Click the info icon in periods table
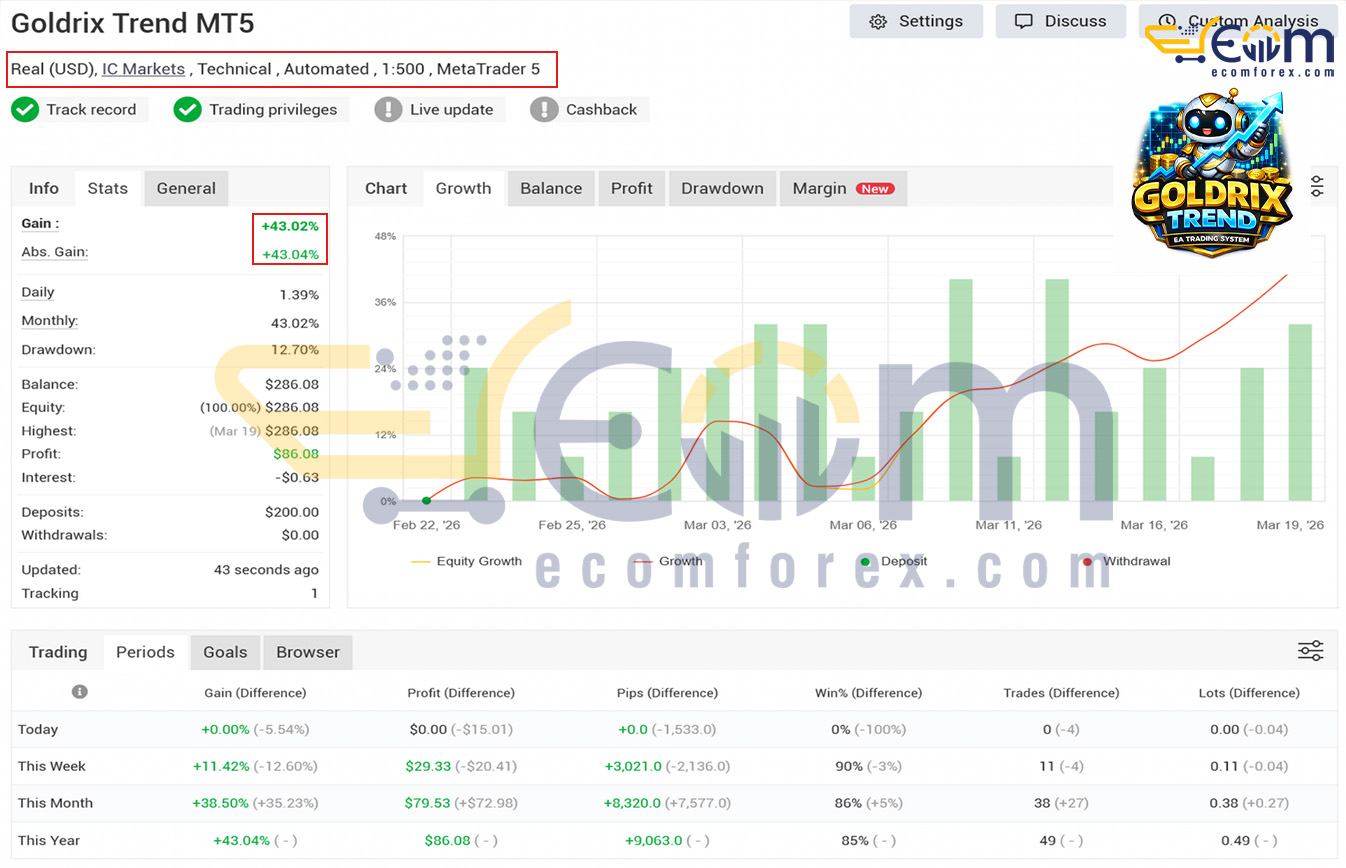The width and height of the screenshot is (1346, 868). 80,692
